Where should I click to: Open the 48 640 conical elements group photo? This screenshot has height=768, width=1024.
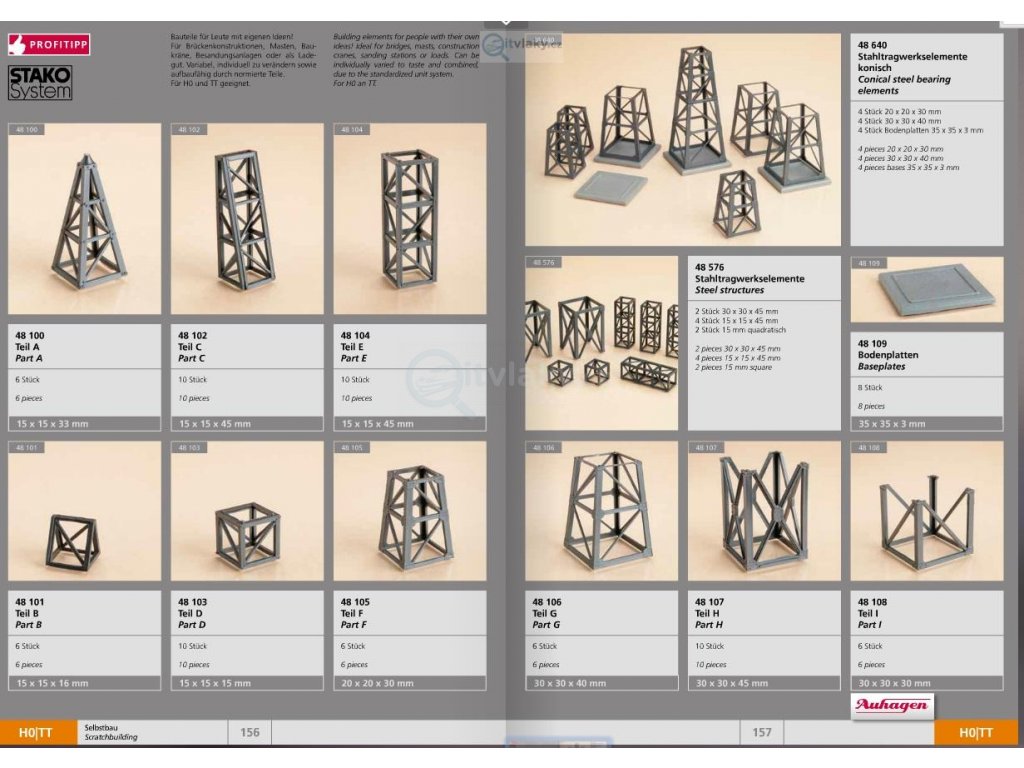point(683,140)
